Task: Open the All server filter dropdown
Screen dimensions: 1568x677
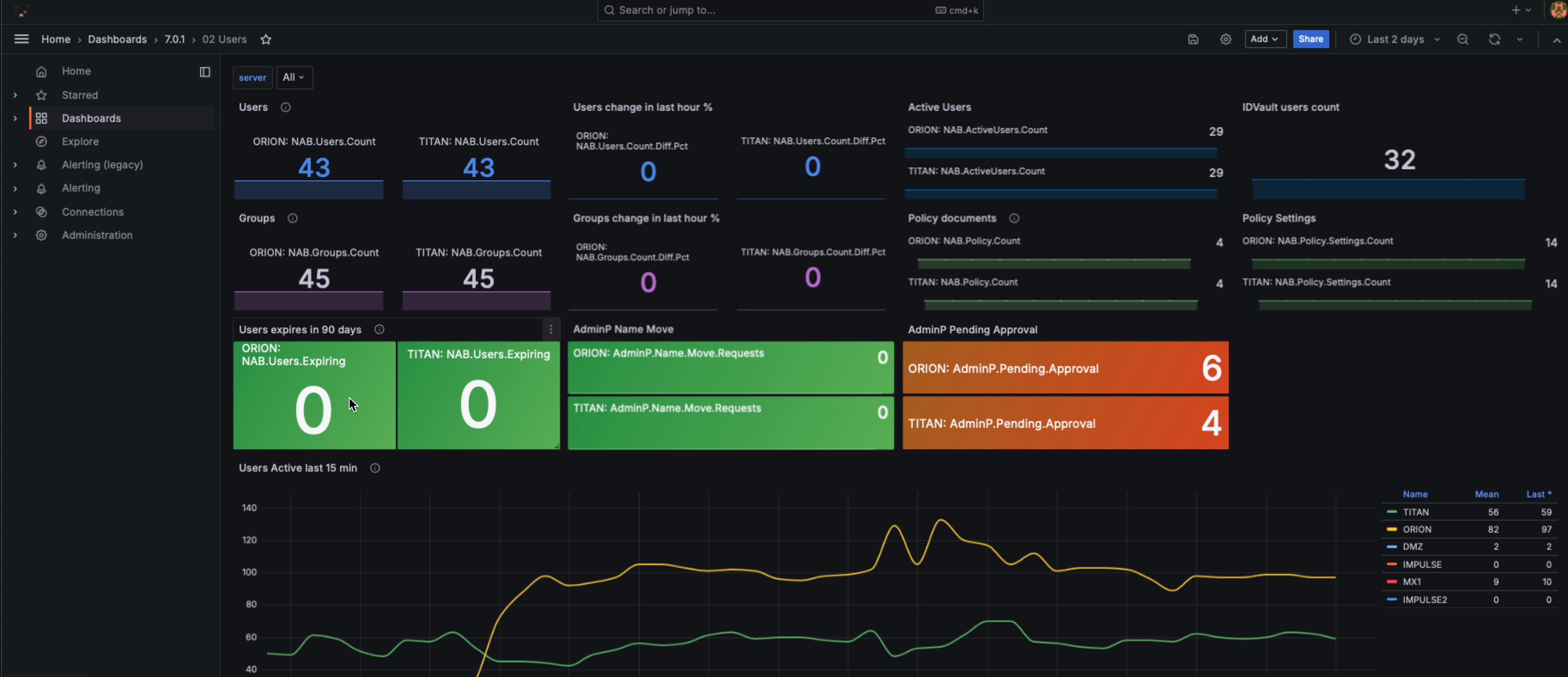Action: (x=294, y=77)
